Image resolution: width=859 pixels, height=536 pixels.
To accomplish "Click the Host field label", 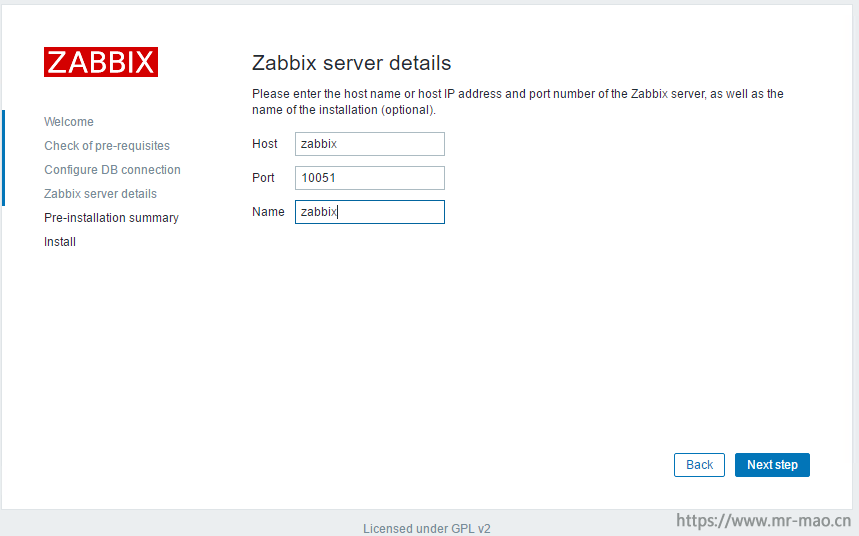I will pos(265,144).
